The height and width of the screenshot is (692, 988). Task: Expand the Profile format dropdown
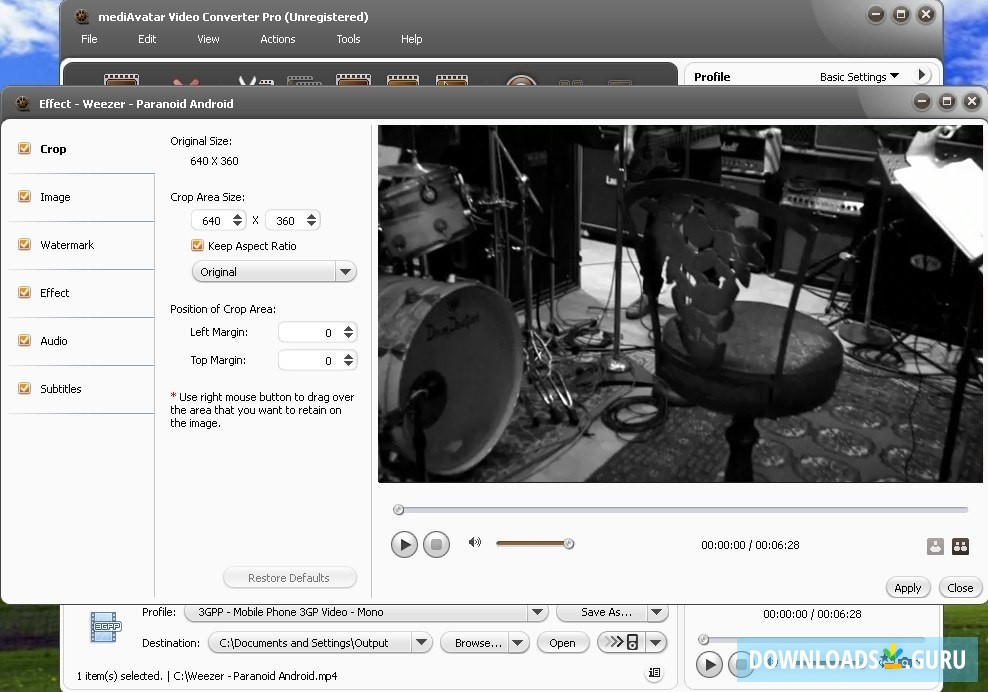tap(538, 613)
